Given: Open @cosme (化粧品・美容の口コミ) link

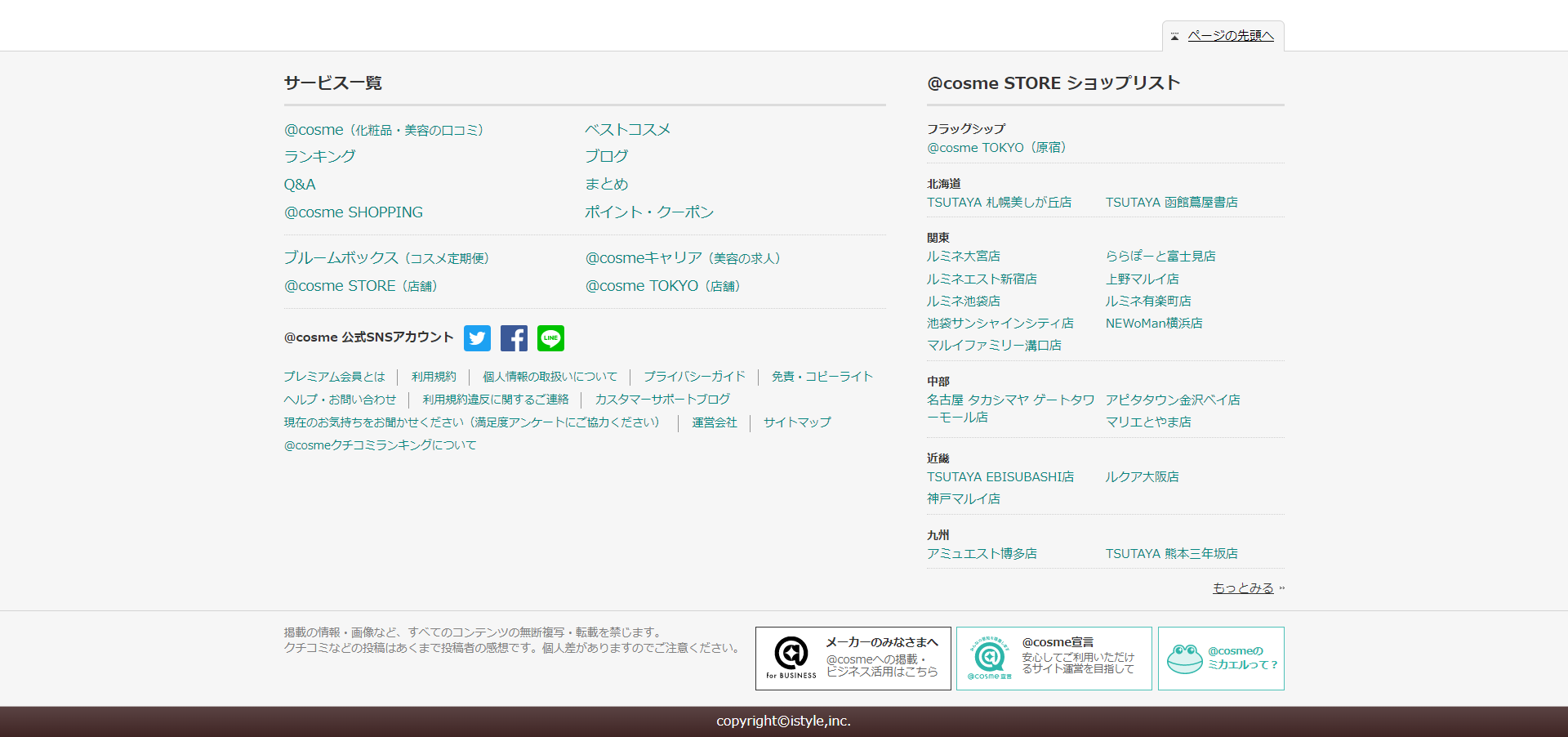Looking at the screenshot, I should (384, 130).
